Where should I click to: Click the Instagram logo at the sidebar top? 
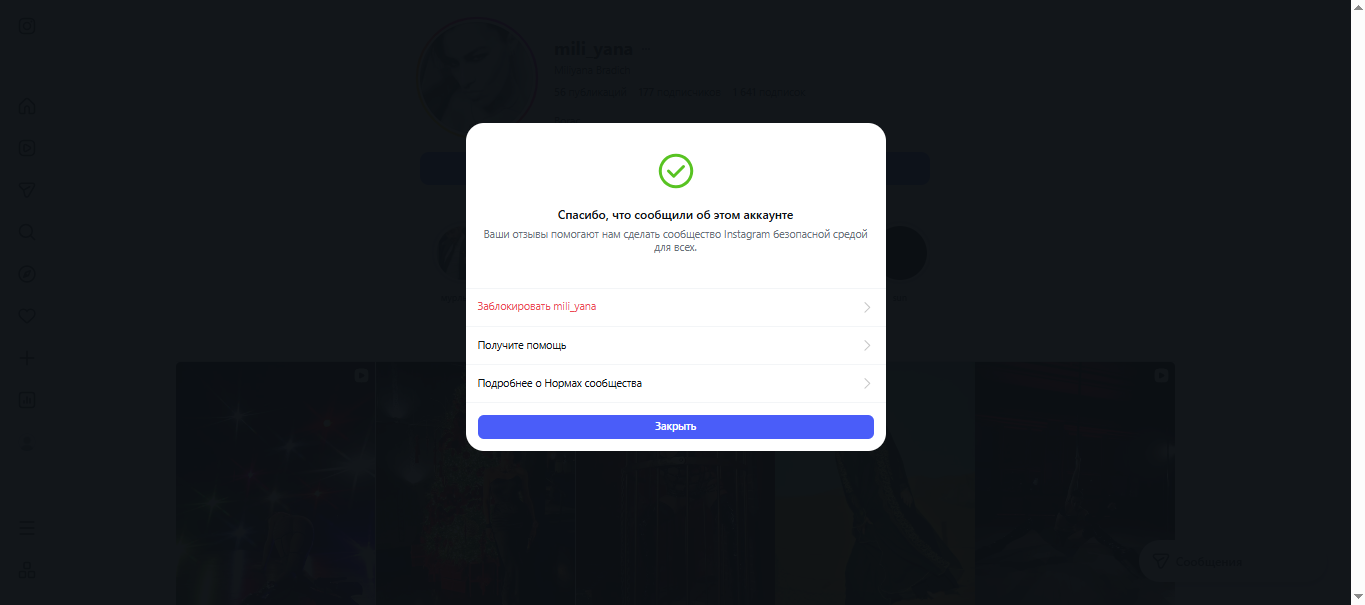click(28, 26)
